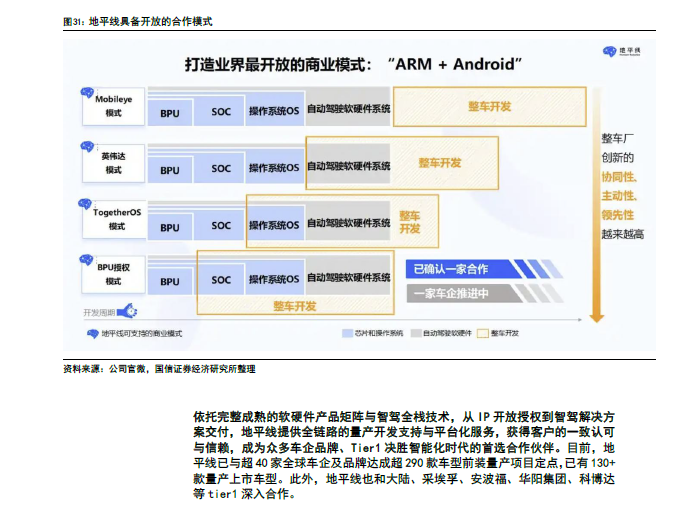Screen dimensions: 674x508
Task: Click the BPU block in the Mobileye row
Action: tap(170, 113)
